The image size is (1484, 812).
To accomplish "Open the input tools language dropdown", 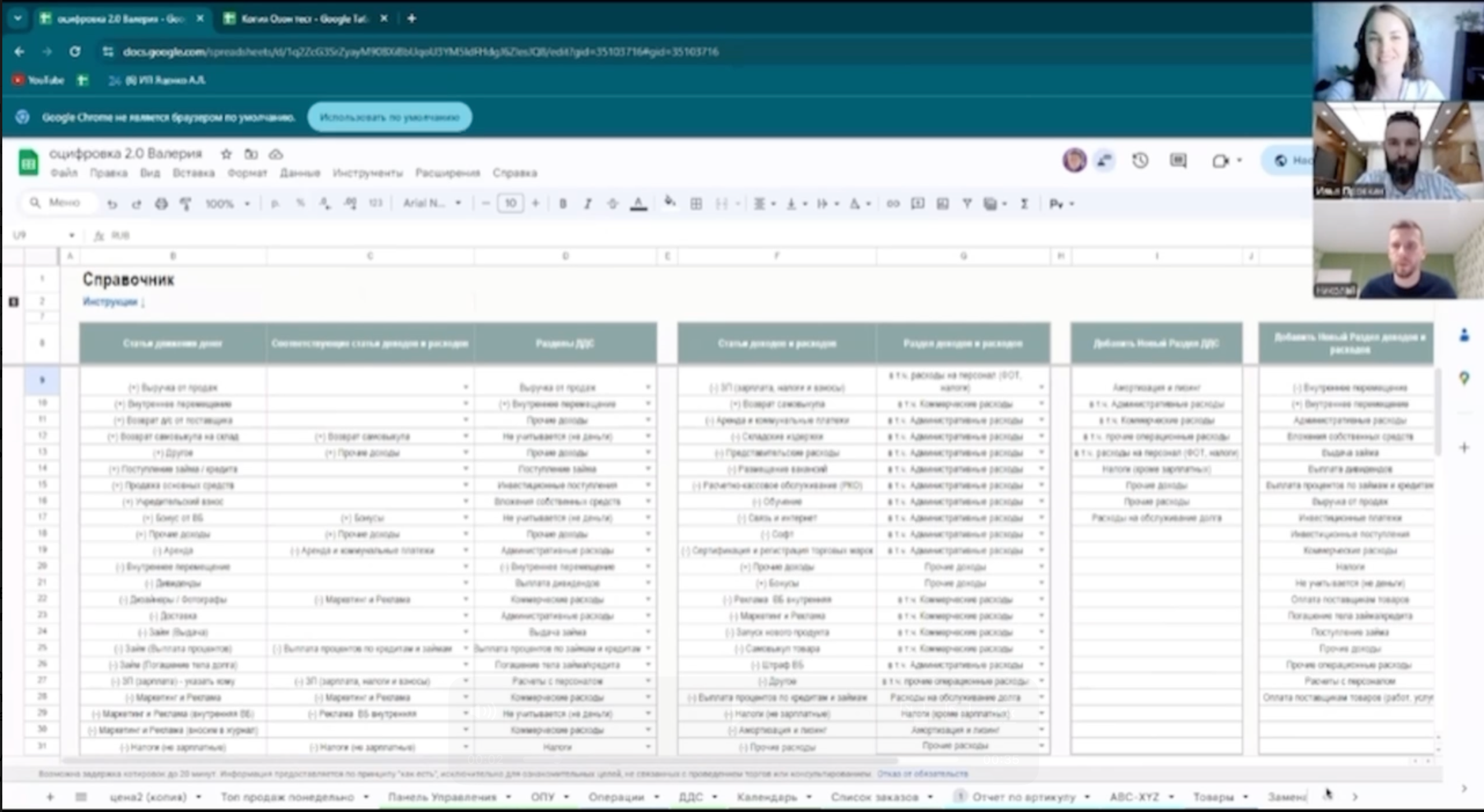I will (1061, 204).
